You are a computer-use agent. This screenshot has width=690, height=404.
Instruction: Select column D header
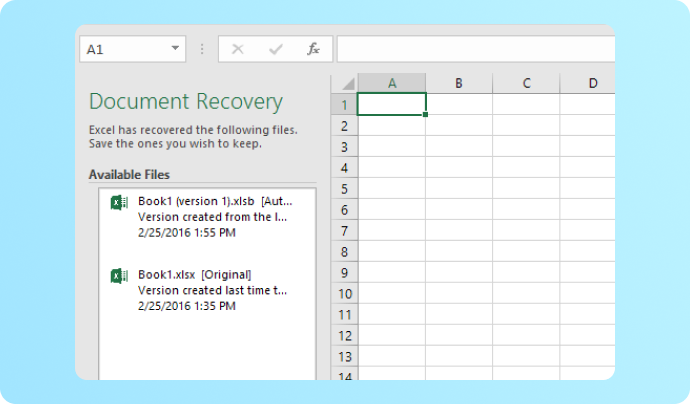pos(587,83)
